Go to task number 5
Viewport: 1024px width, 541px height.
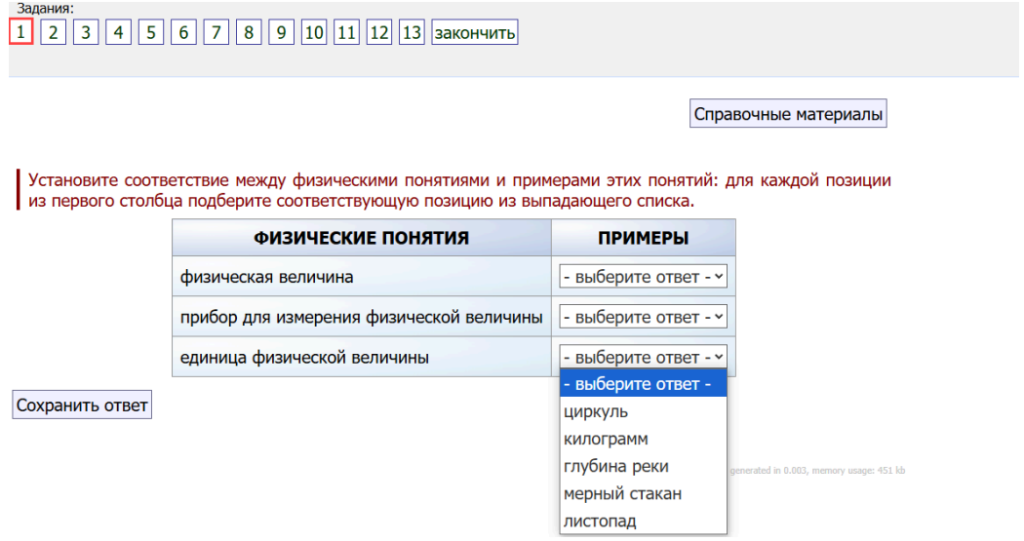pyautogui.click(x=151, y=33)
